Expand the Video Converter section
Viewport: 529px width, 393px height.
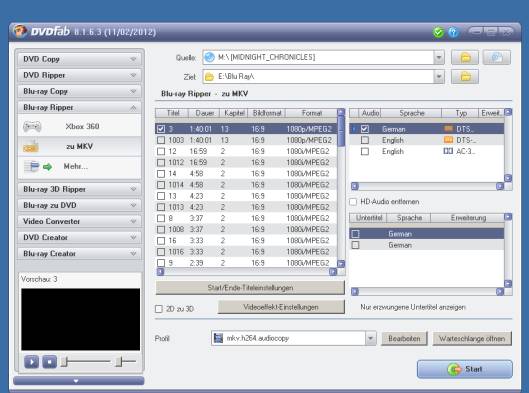(x=79, y=221)
